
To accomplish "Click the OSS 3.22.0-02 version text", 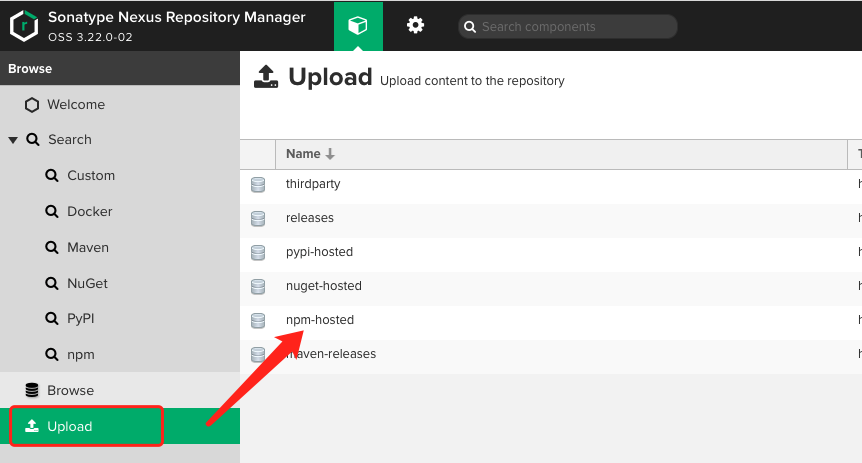I will (90, 37).
